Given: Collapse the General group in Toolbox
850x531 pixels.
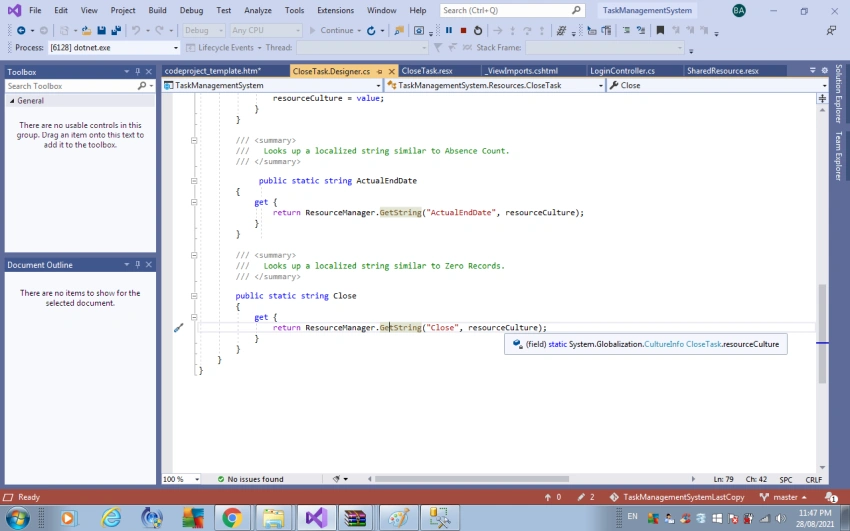Looking at the screenshot, I should pos(12,101).
